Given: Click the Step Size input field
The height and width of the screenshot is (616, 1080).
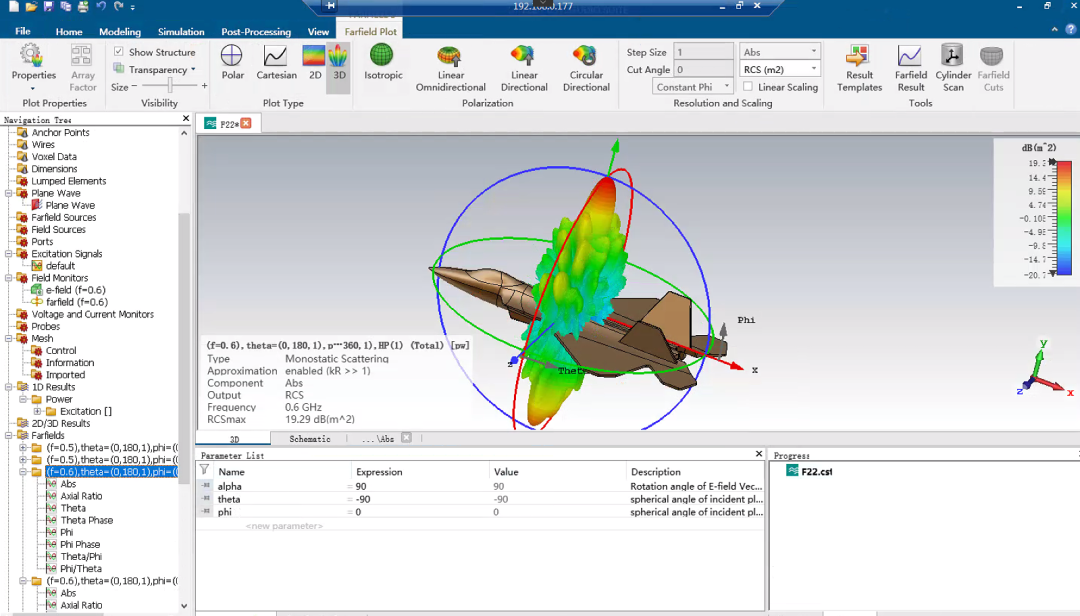Looking at the screenshot, I should pyautogui.click(x=704, y=52).
